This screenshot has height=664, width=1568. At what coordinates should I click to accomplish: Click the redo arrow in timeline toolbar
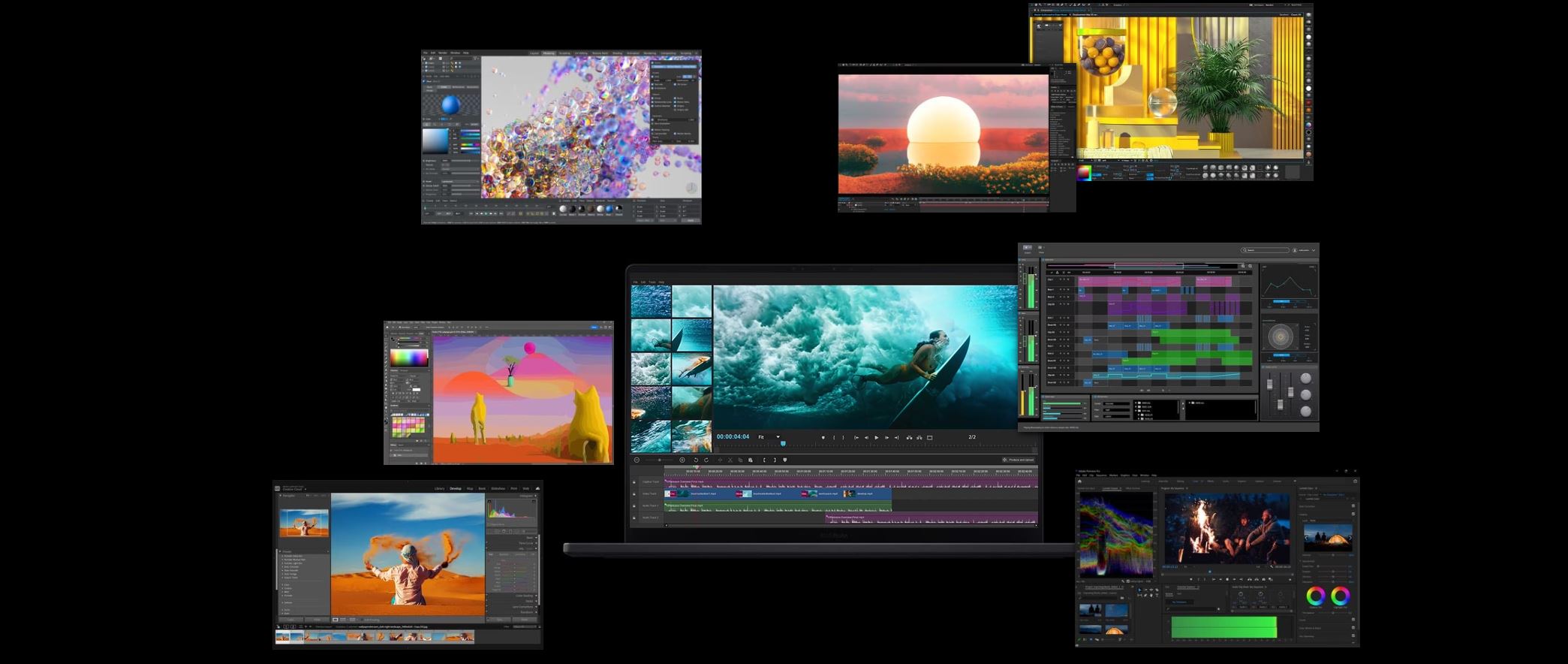(x=706, y=460)
